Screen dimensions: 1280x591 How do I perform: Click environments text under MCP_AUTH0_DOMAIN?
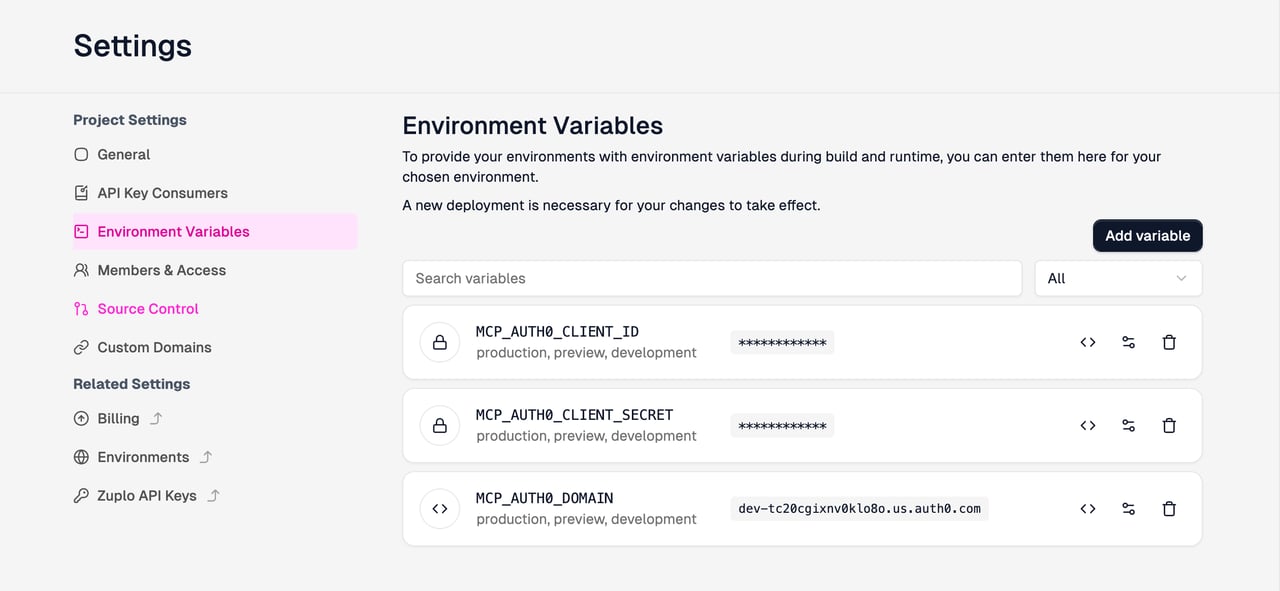[586, 519]
